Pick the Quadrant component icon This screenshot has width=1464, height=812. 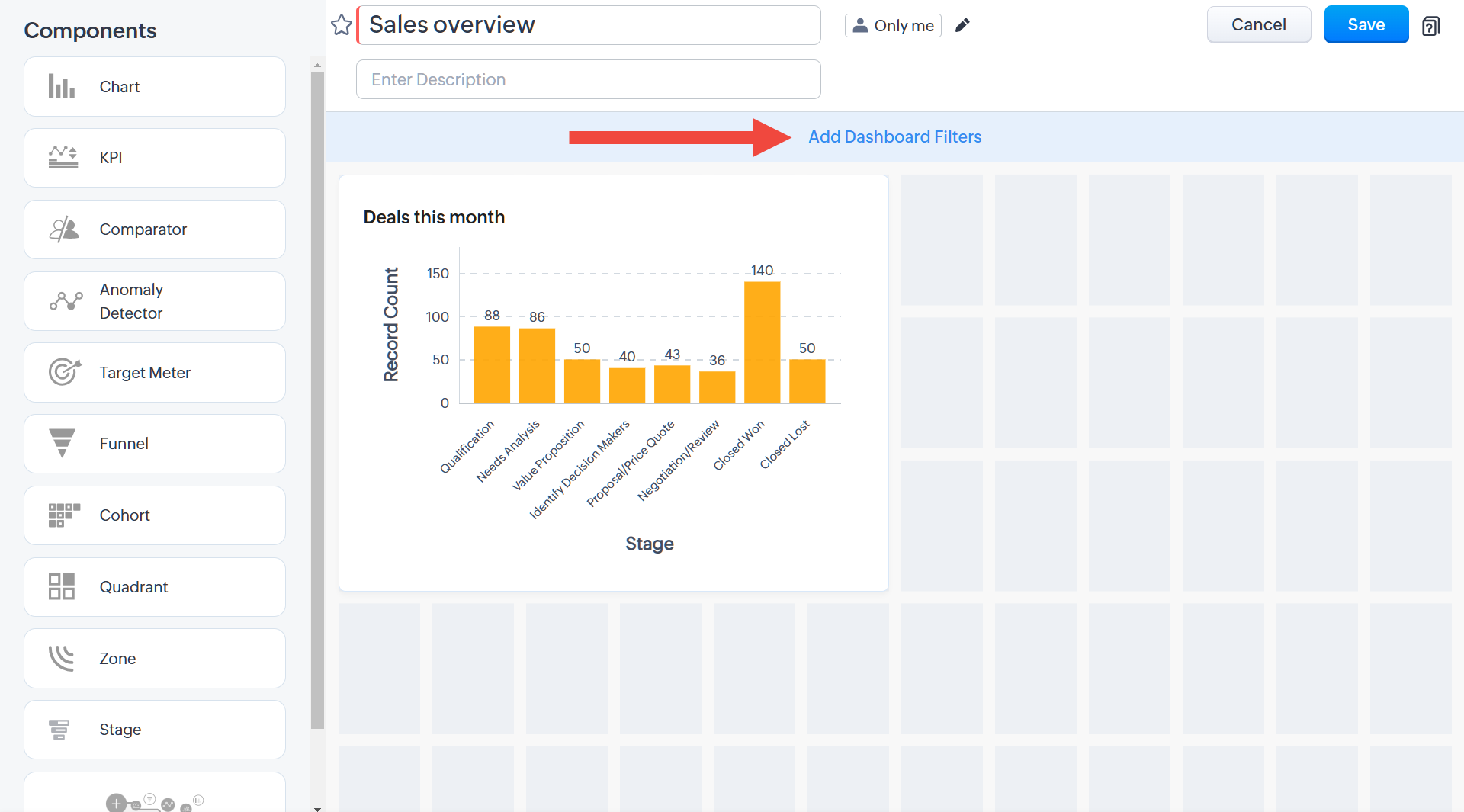(x=62, y=586)
